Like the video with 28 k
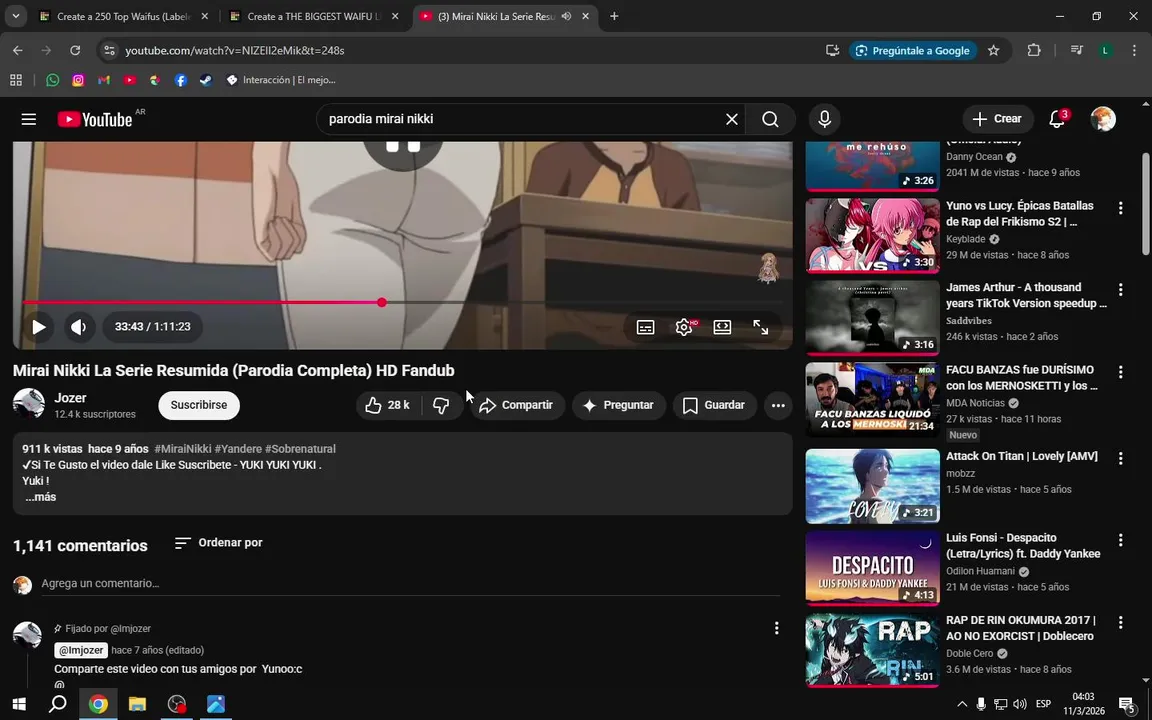Screen dimensions: 1152x720 [x=389, y=405]
